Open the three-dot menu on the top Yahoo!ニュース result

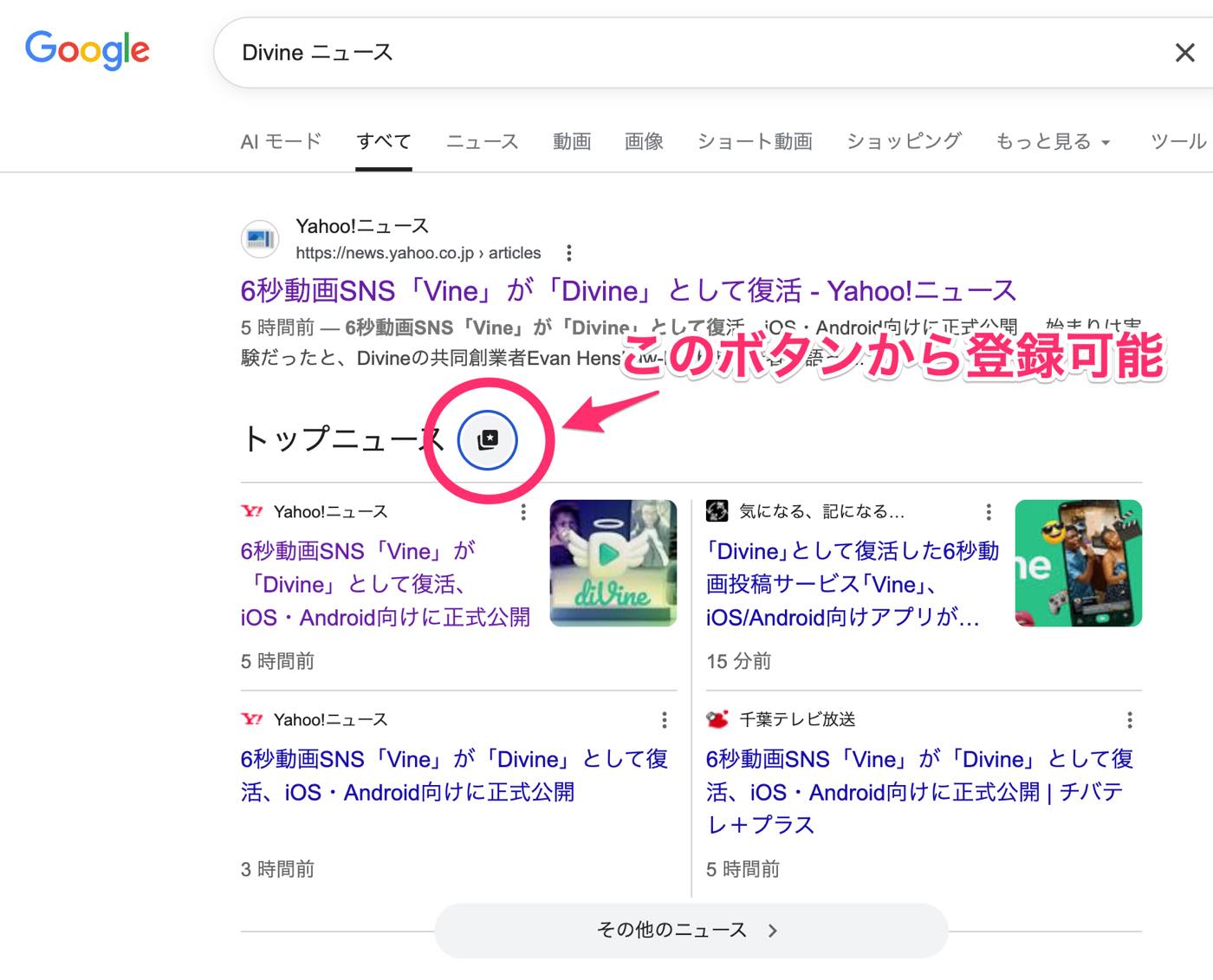click(x=569, y=253)
